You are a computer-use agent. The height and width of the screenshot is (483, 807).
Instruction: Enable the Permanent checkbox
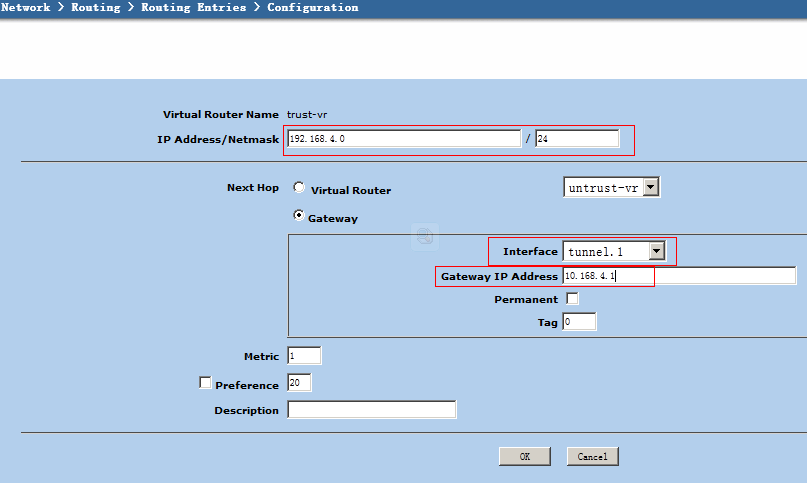tap(572, 299)
